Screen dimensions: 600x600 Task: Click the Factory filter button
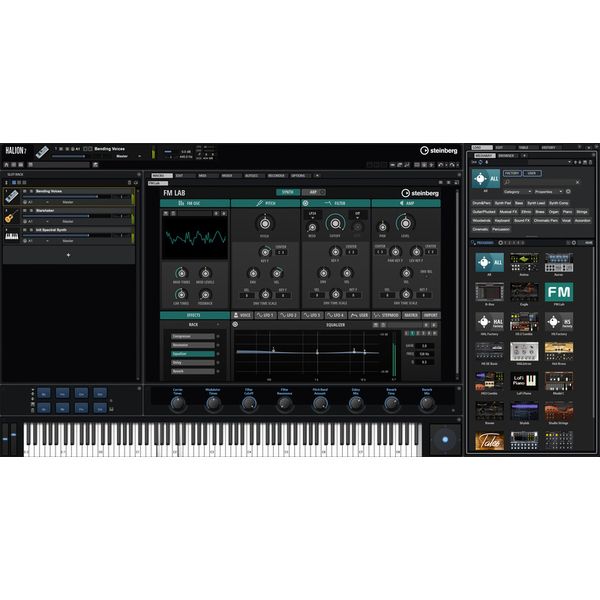[512, 172]
